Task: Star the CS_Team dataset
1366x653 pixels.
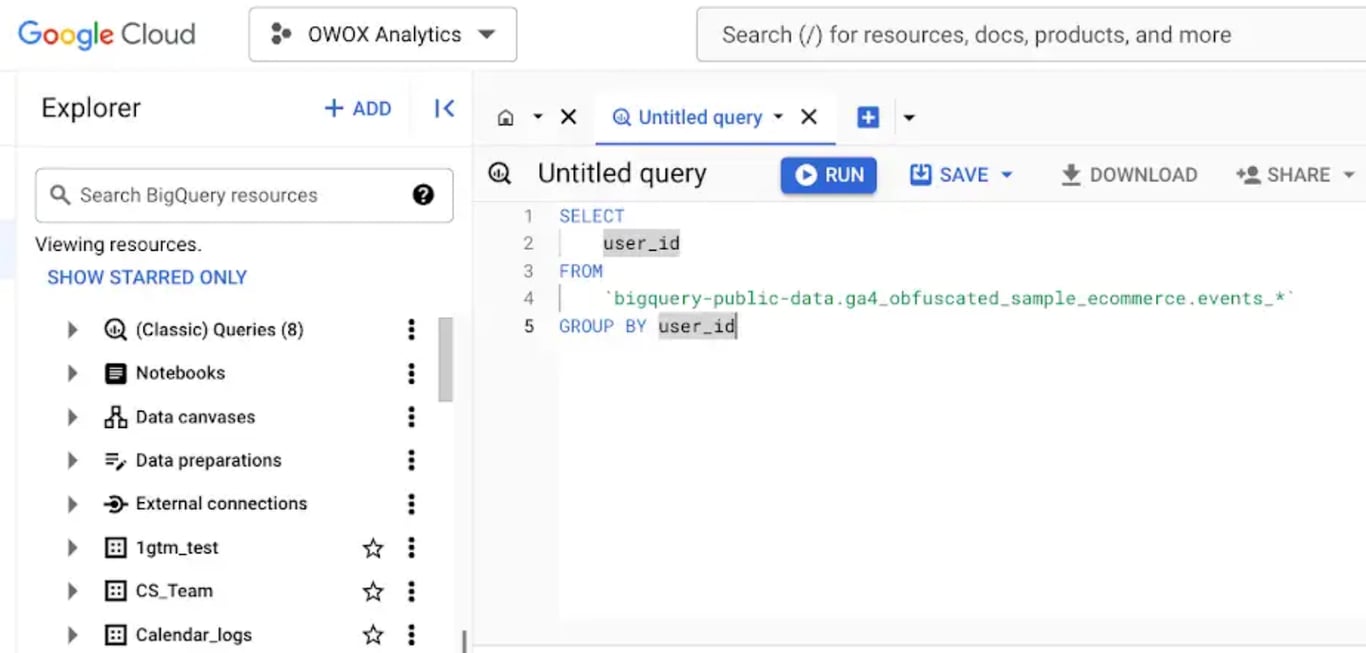Action: point(373,591)
